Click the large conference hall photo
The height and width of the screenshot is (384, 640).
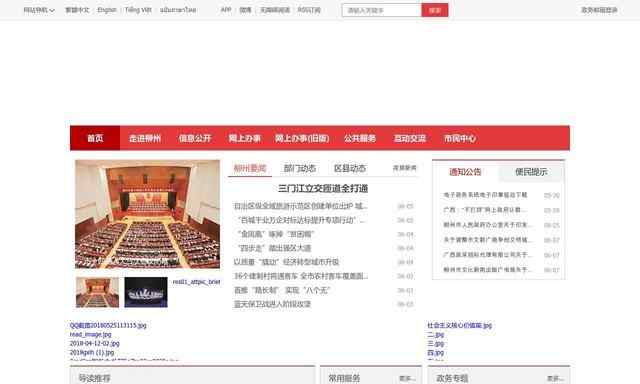147,214
